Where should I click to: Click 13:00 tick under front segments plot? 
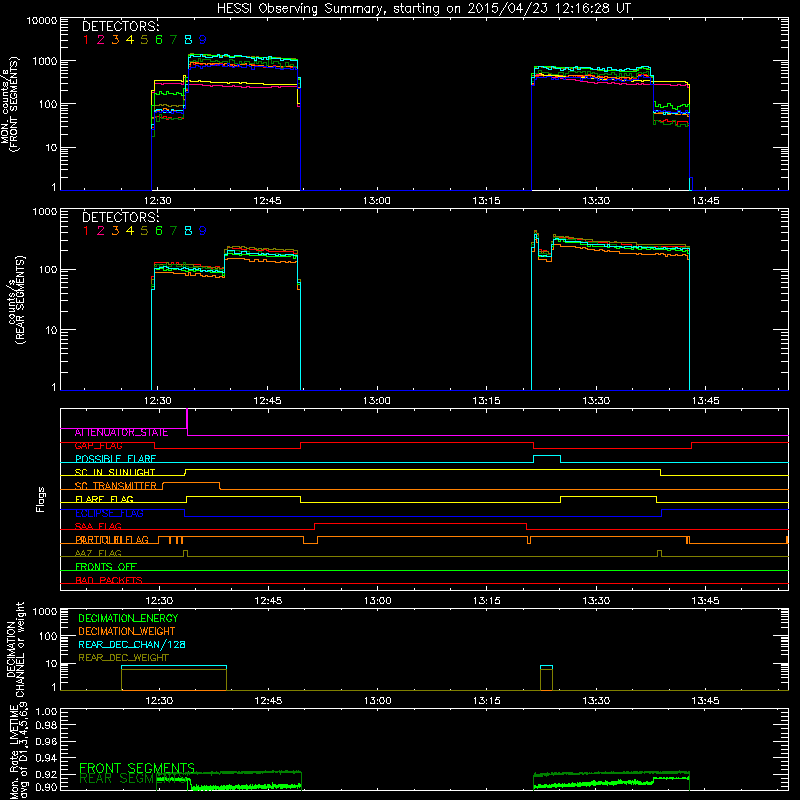tap(377, 201)
